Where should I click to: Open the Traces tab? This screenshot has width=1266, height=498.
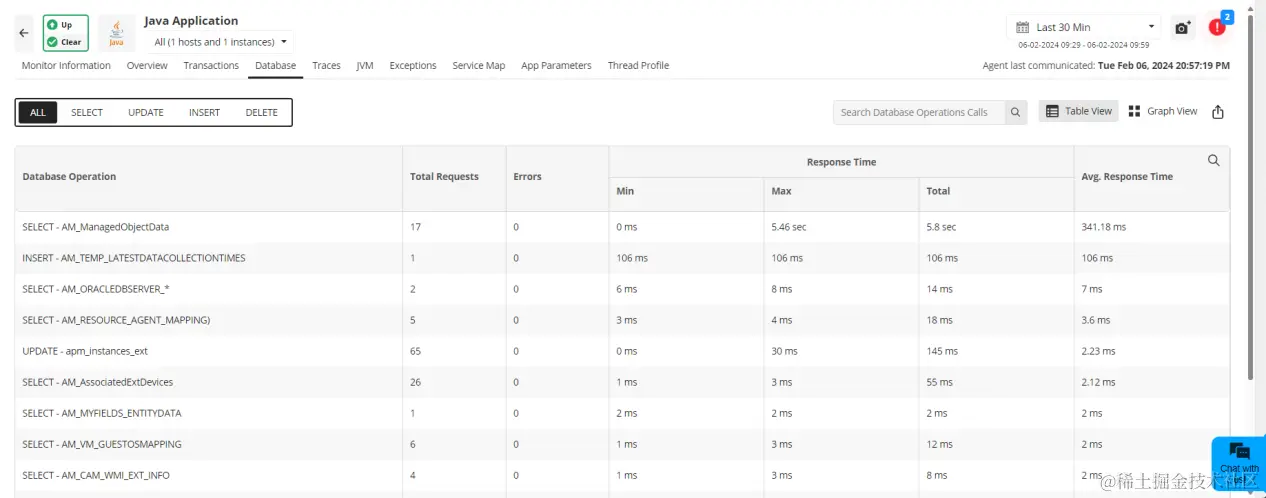(x=326, y=66)
